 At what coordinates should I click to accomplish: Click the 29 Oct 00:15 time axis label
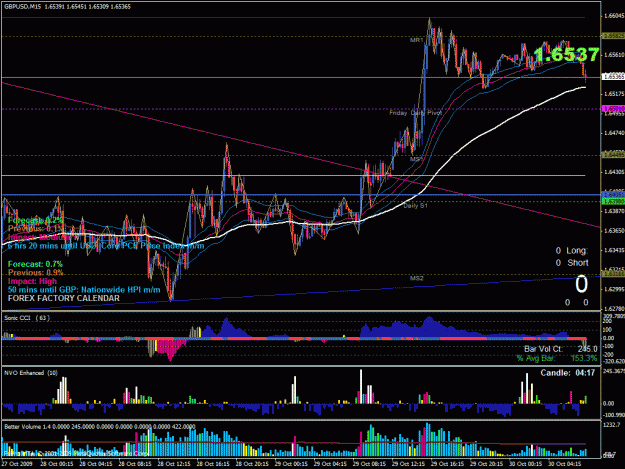tap(291, 464)
